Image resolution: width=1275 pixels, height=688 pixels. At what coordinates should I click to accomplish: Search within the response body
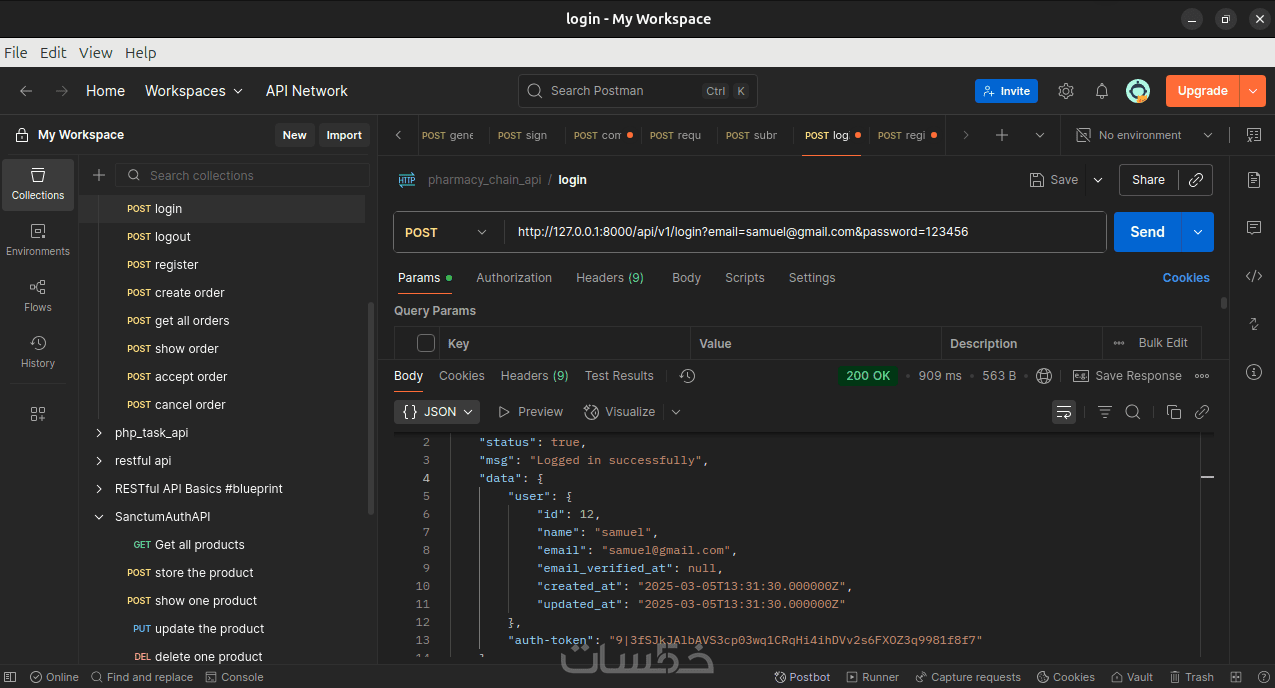1133,412
